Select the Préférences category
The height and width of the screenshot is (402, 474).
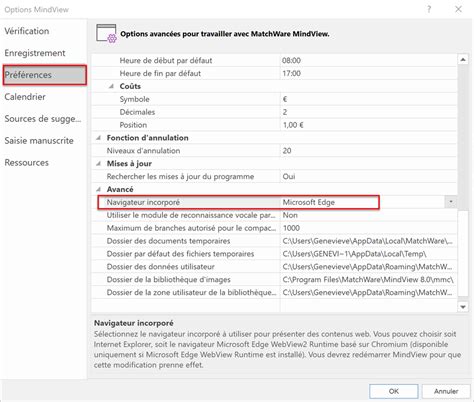pos(45,75)
